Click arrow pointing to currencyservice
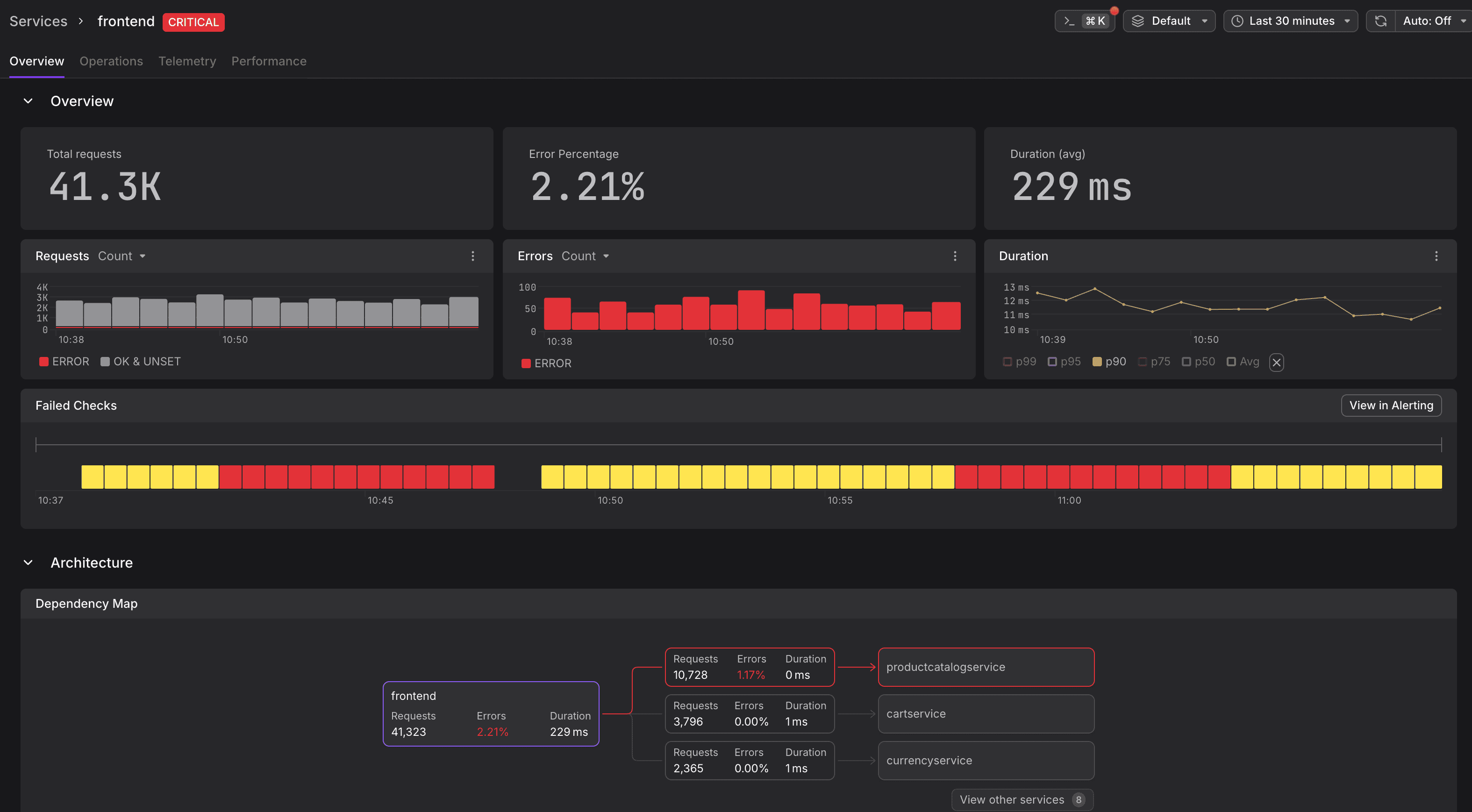1472x812 pixels. point(857,761)
